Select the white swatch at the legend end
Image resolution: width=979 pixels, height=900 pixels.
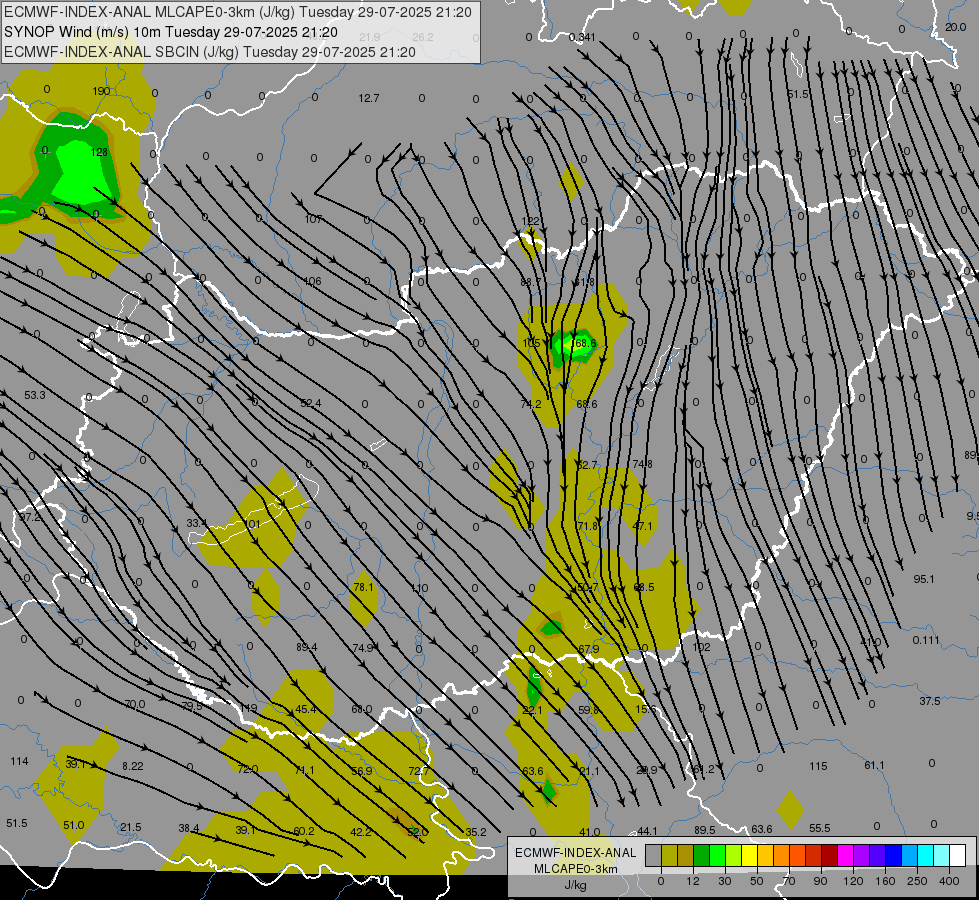coord(958,856)
